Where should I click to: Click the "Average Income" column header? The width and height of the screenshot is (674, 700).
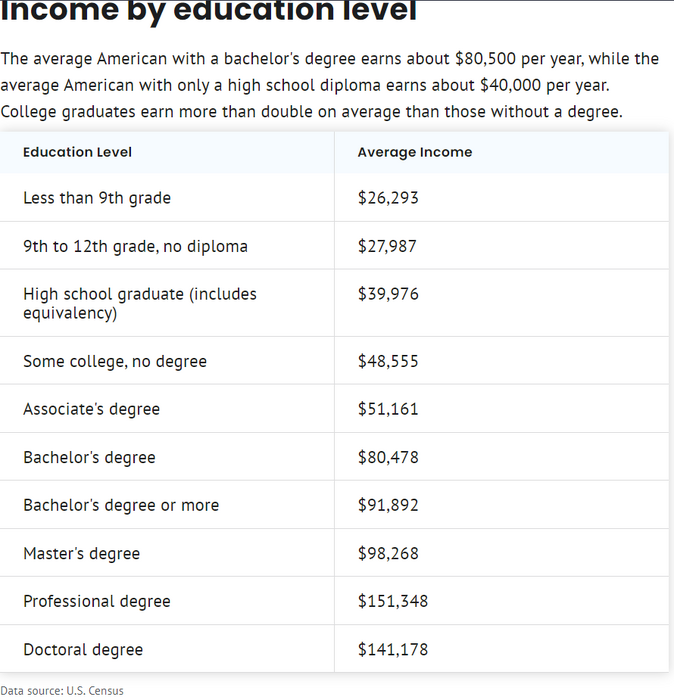(415, 152)
